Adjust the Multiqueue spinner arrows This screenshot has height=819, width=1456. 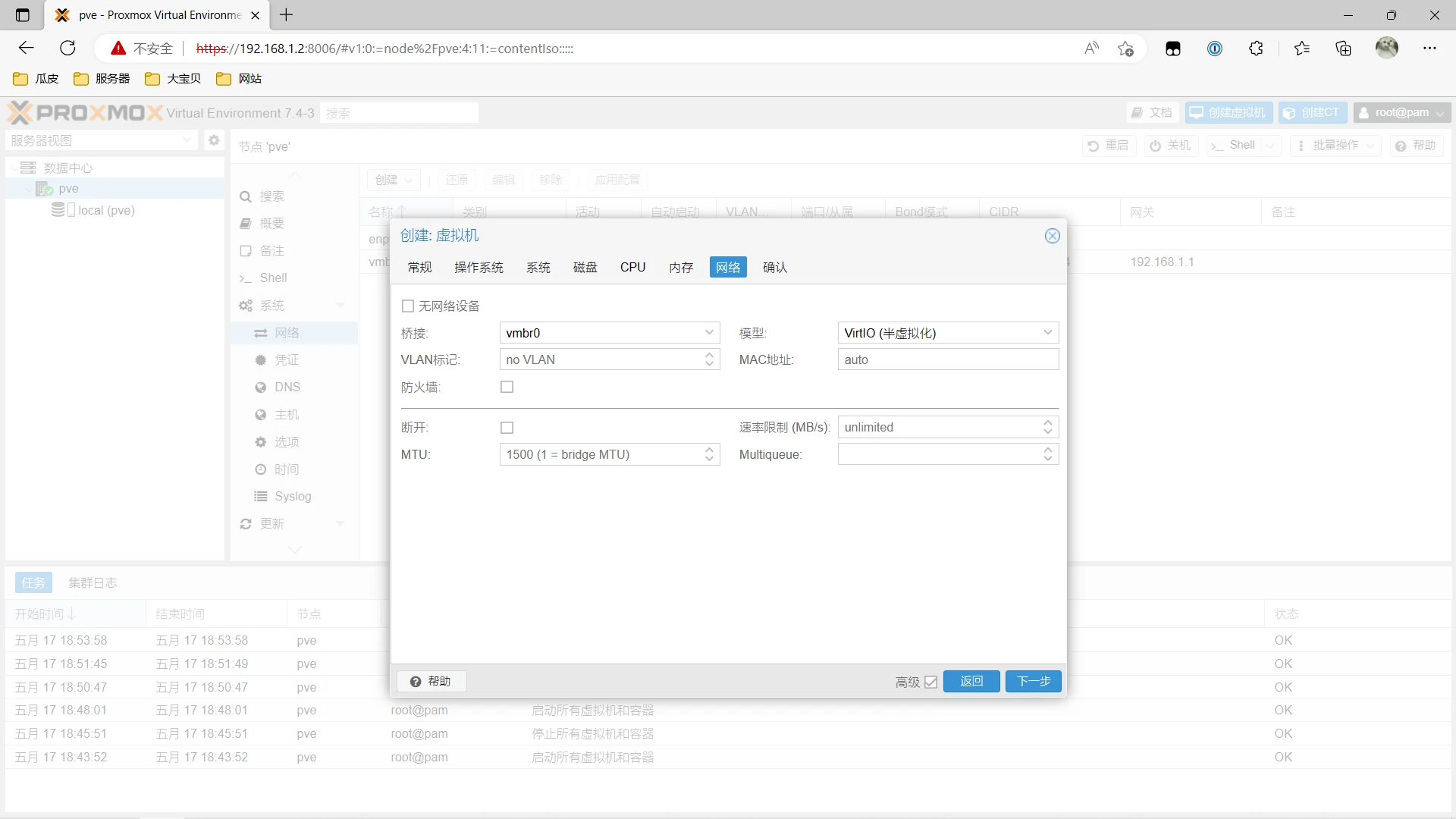(x=1048, y=454)
